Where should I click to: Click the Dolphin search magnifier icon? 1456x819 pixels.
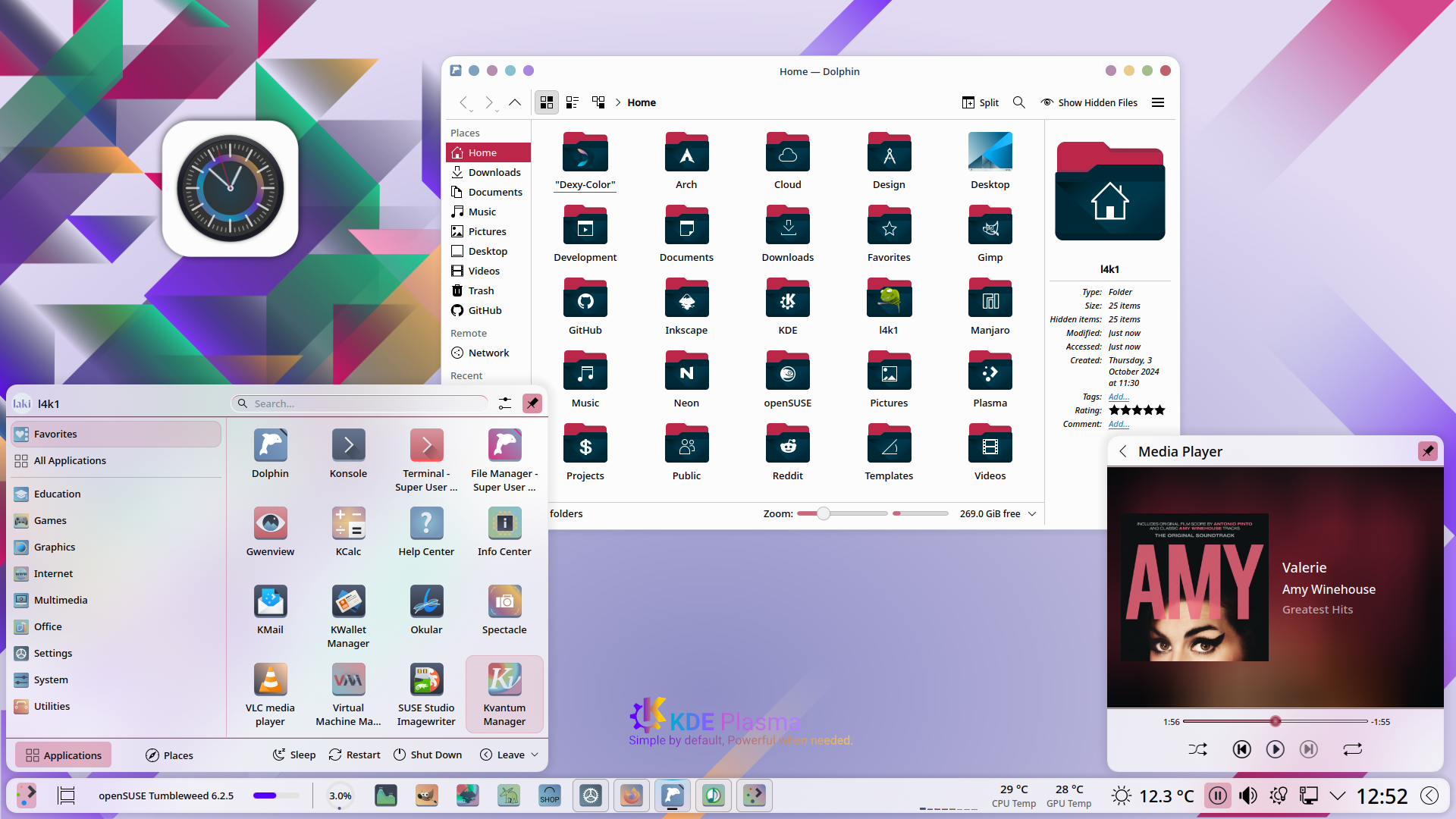coord(1018,102)
